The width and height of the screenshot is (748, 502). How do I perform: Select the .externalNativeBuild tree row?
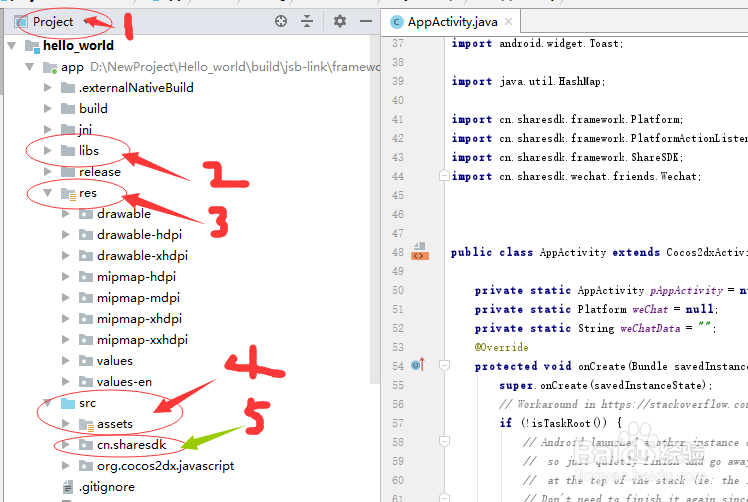tap(186, 88)
